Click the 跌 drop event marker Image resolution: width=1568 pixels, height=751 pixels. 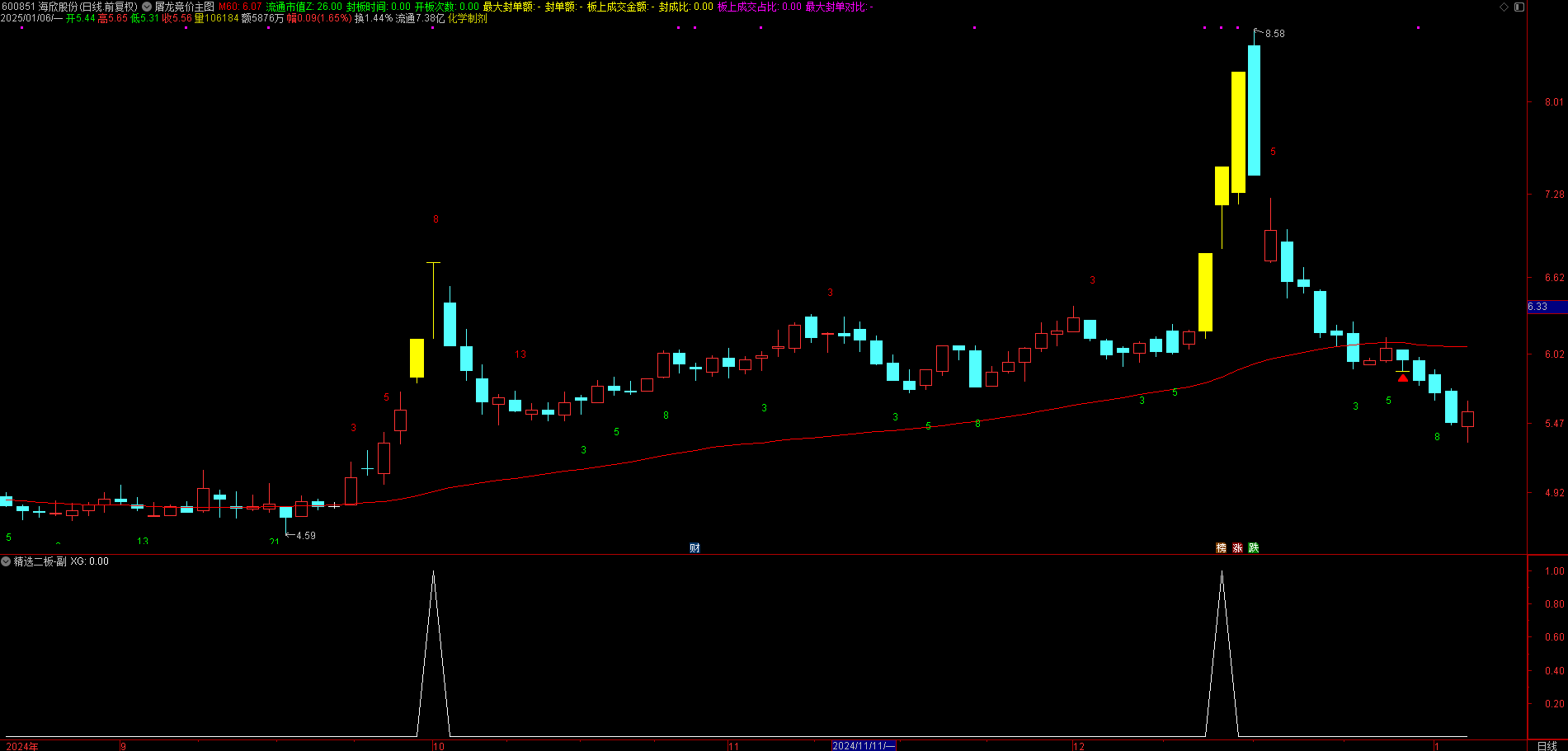(x=1254, y=548)
